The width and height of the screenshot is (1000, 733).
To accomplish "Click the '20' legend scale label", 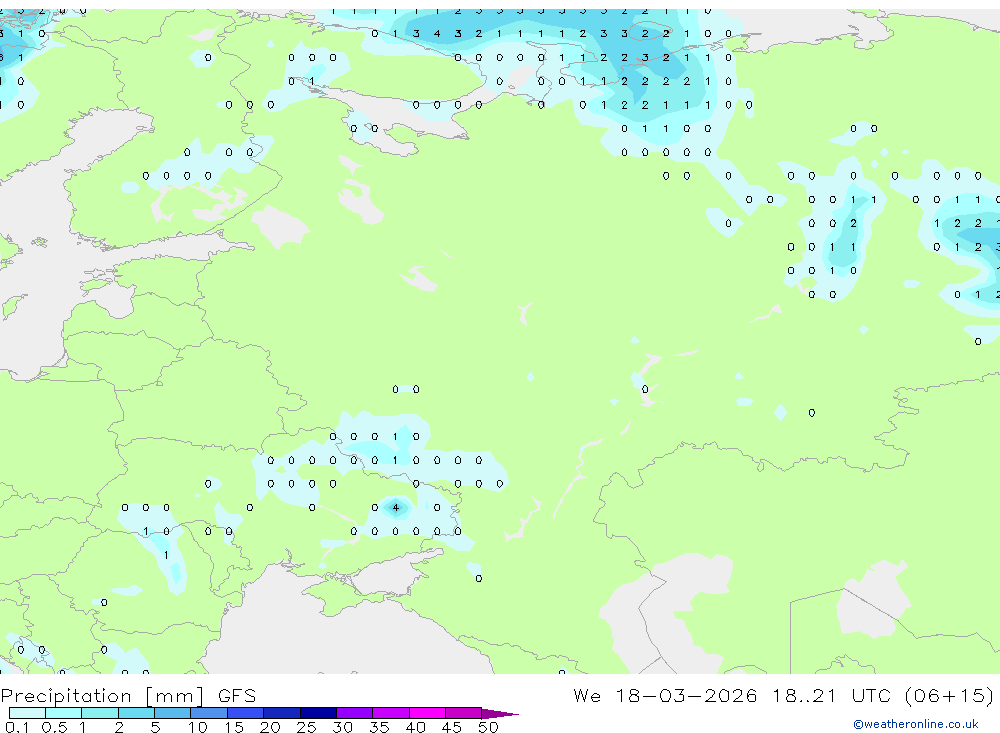I will 270,727.
